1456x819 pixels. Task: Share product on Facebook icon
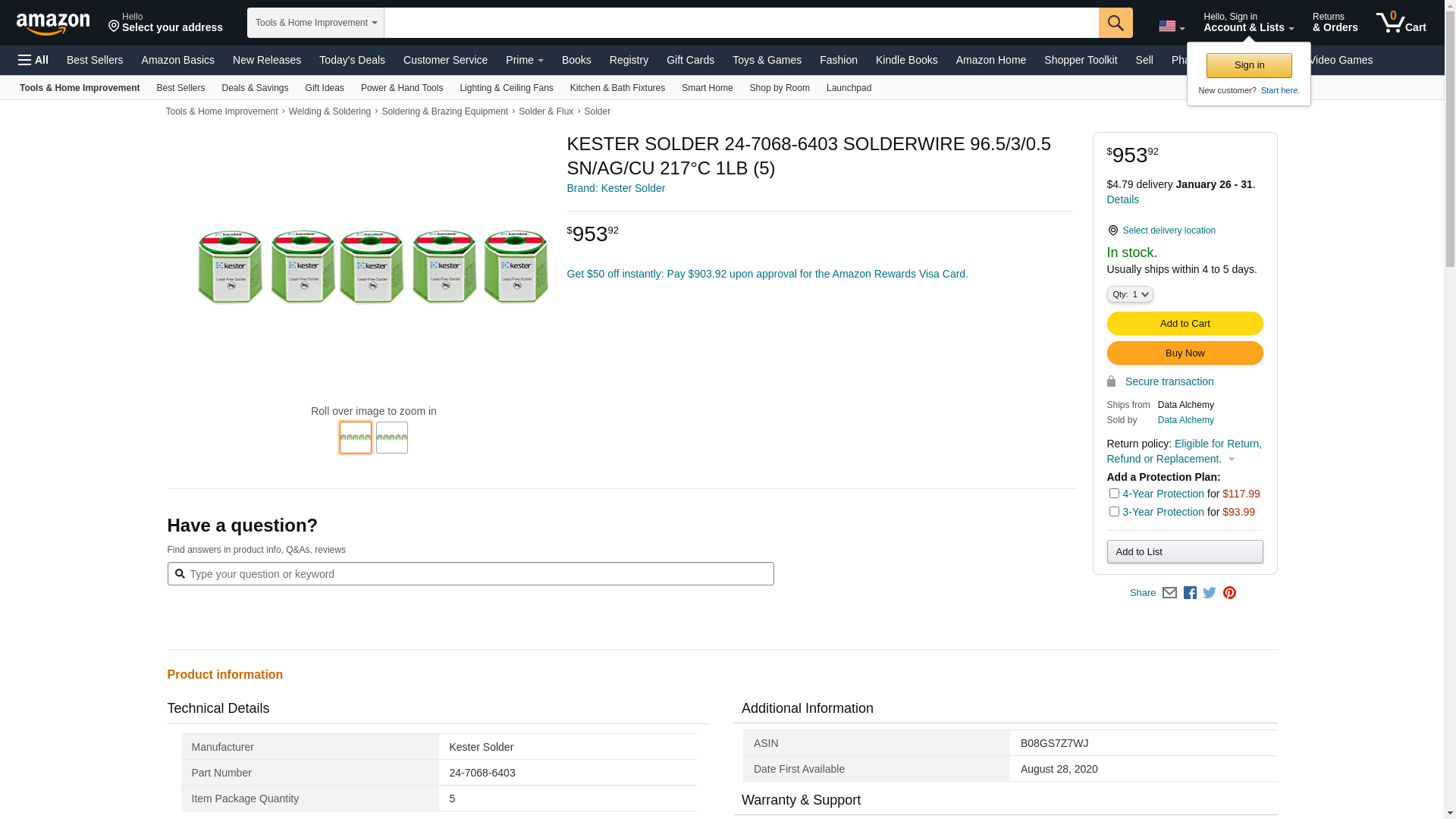click(x=1190, y=593)
